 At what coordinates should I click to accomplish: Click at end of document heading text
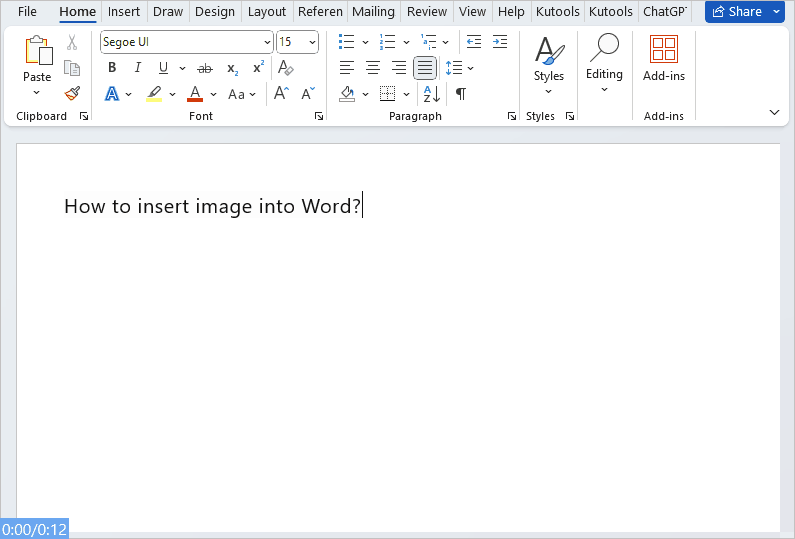click(x=362, y=206)
